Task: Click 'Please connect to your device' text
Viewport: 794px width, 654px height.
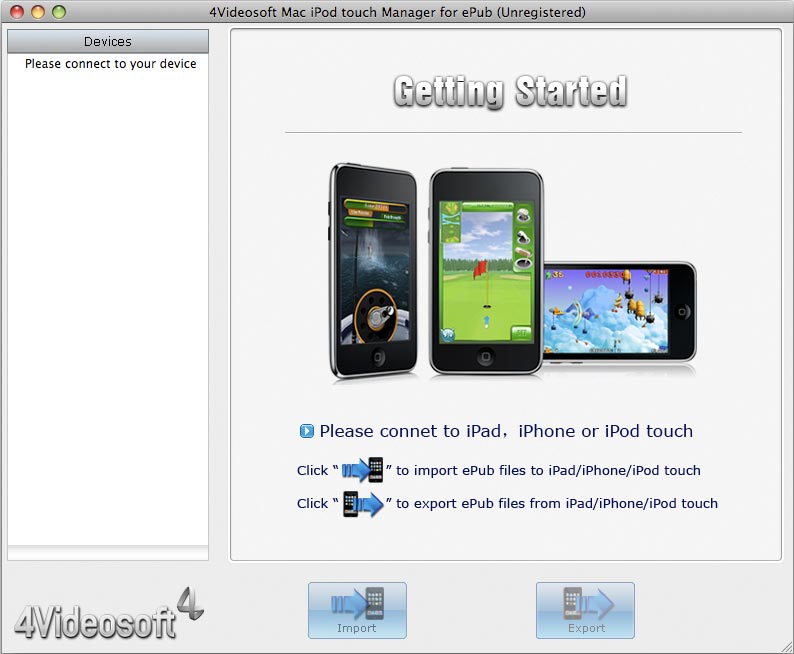Action: (110, 64)
